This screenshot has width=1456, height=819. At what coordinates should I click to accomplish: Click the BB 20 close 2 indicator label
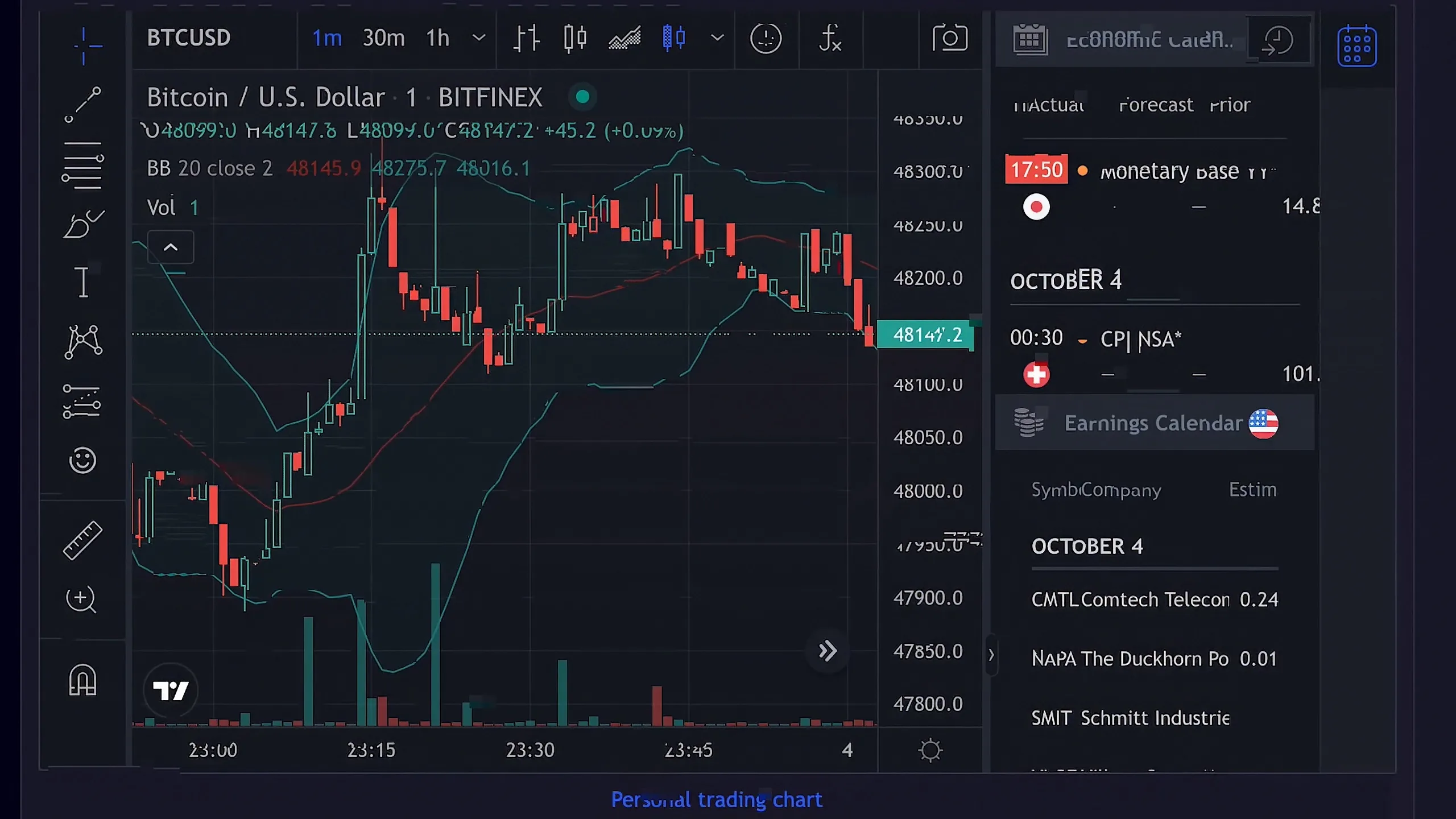point(210,168)
